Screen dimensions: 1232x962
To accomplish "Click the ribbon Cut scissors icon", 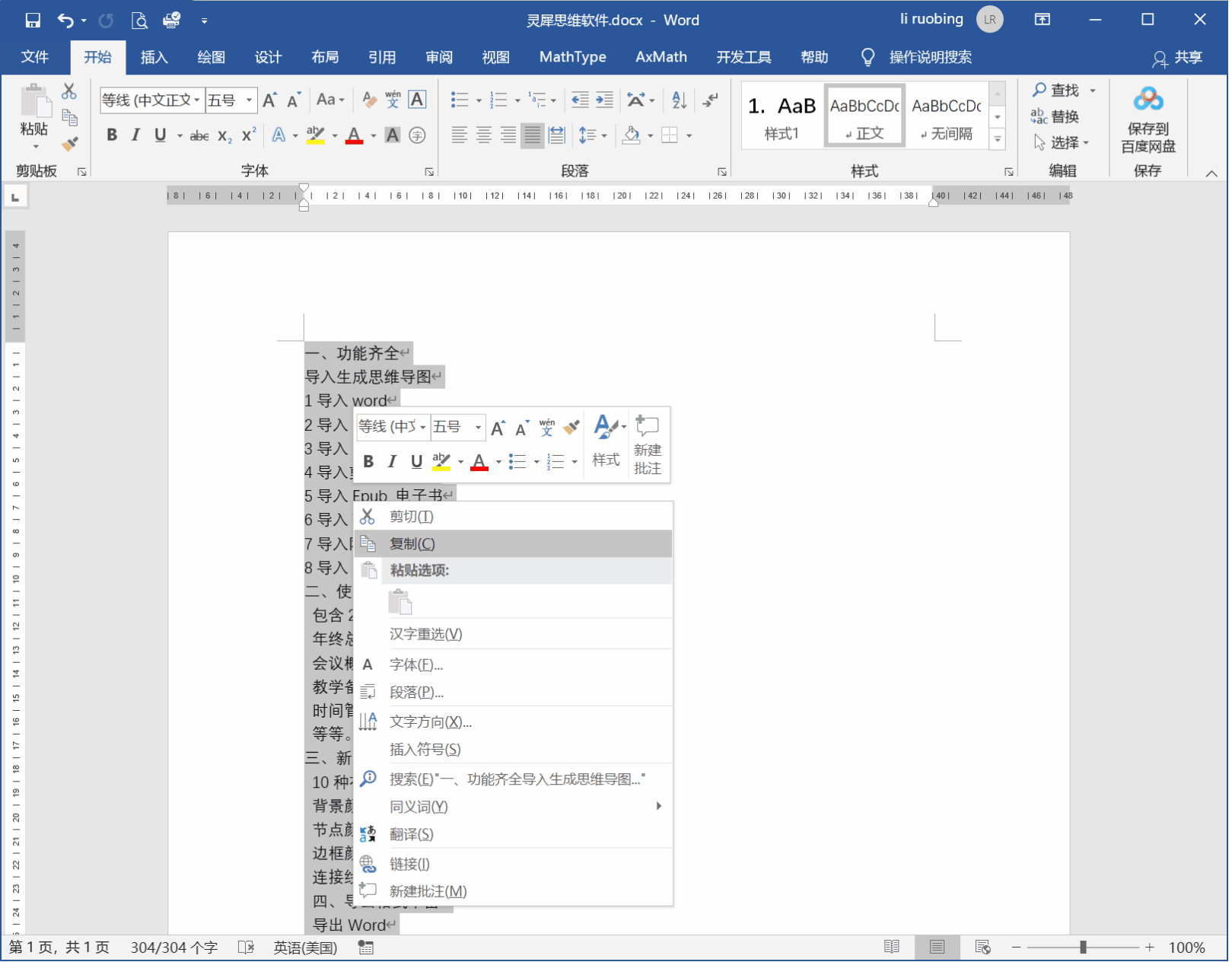I will point(69,91).
